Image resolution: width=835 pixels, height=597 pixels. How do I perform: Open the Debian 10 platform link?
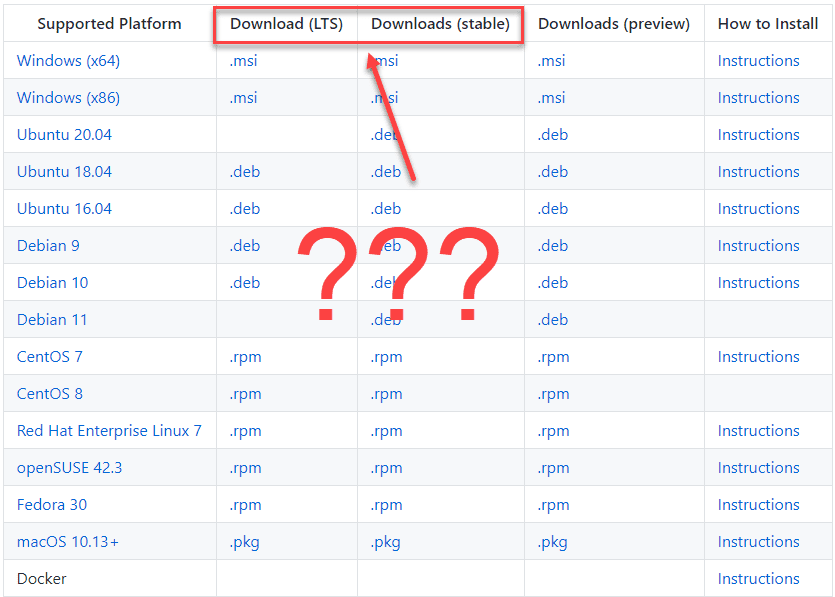53,283
